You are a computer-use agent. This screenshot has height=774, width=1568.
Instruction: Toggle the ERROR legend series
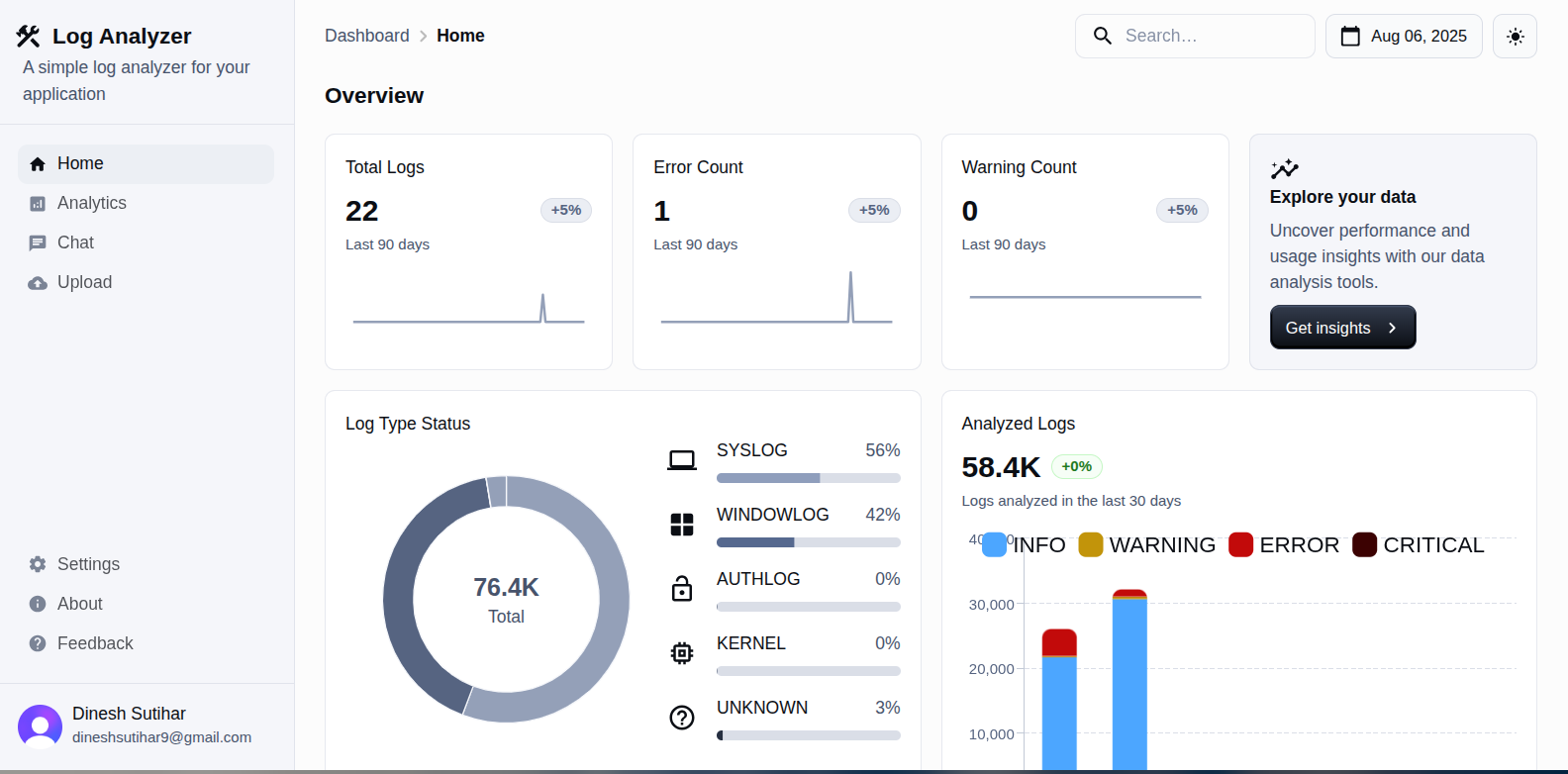tap(1283, 544)
